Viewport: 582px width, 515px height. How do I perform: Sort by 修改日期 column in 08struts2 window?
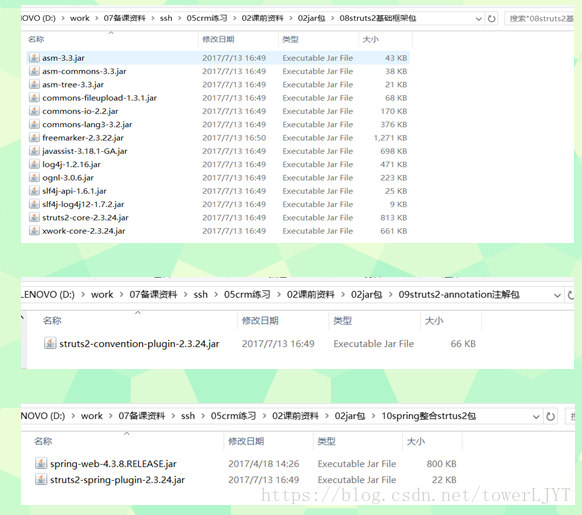pos(218,39)
